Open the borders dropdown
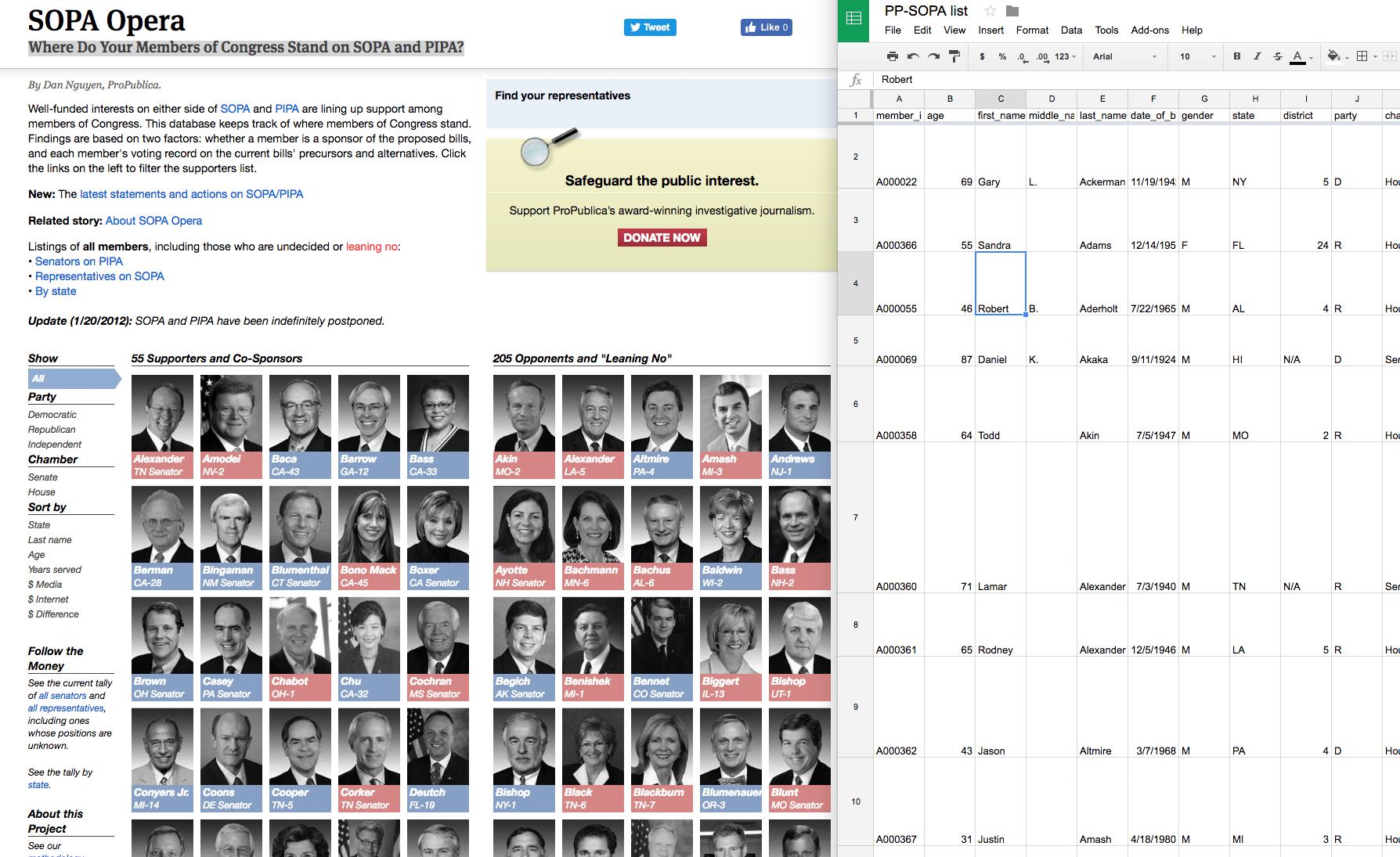The width and height of the screenshot is (1400, 857). pos(1366,56)
